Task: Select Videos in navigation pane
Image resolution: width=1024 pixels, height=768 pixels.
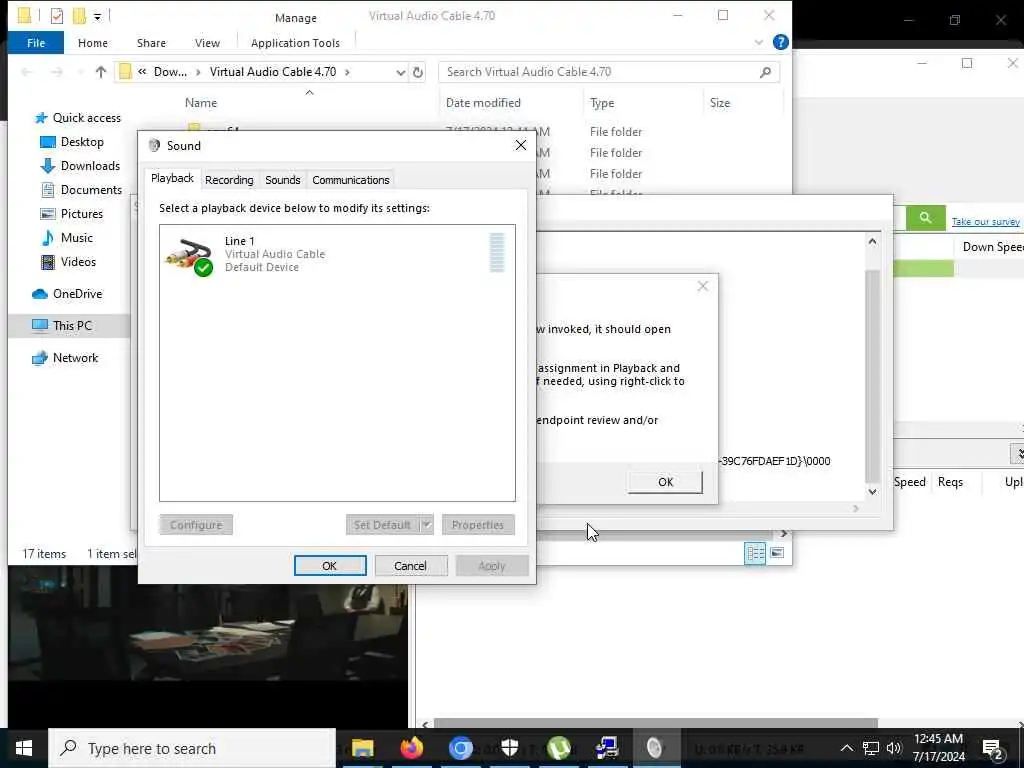Action: [68, 262]
